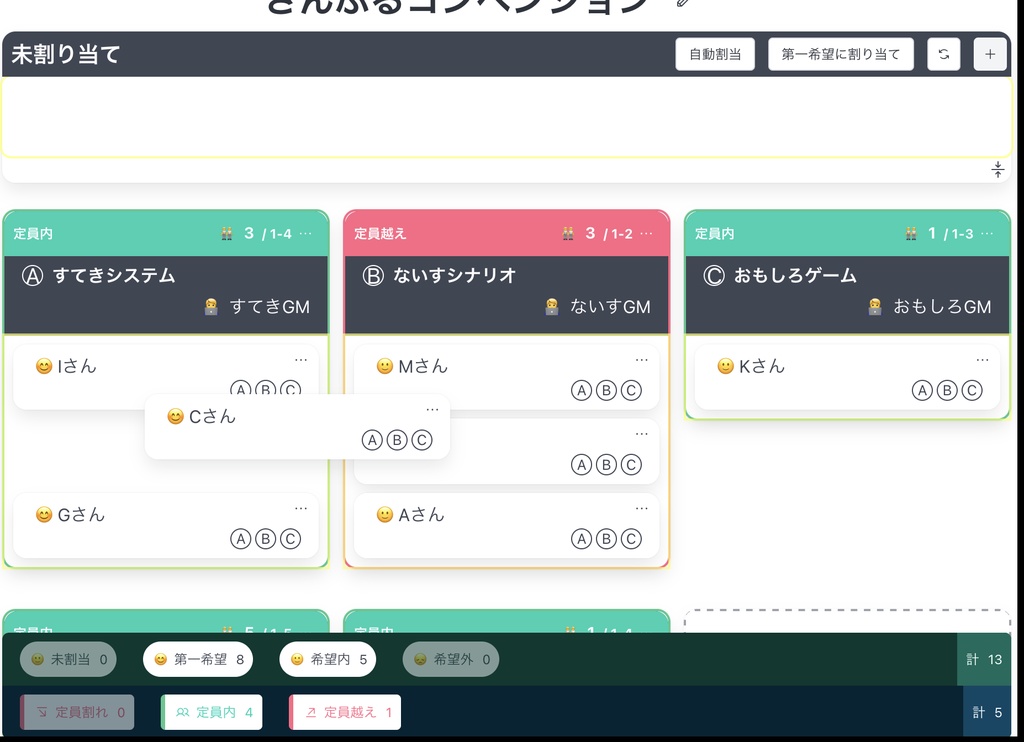Click the refresh icon in the 未割り当て header
This screenshot has height=742, width=1024.
coord(943,54)
